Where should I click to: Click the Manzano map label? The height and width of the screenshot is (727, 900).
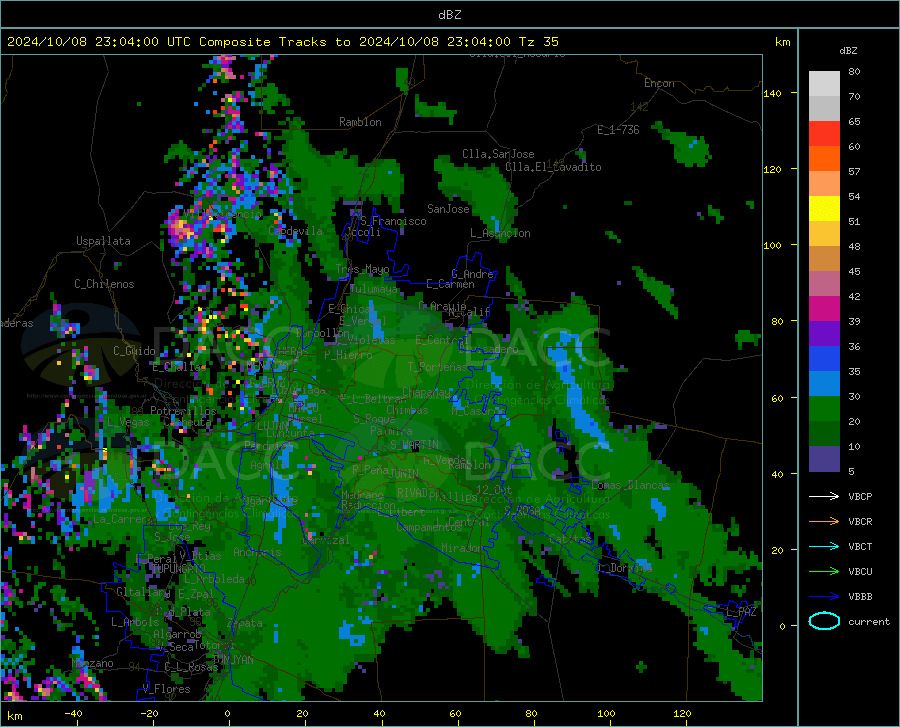coord(92,663)
